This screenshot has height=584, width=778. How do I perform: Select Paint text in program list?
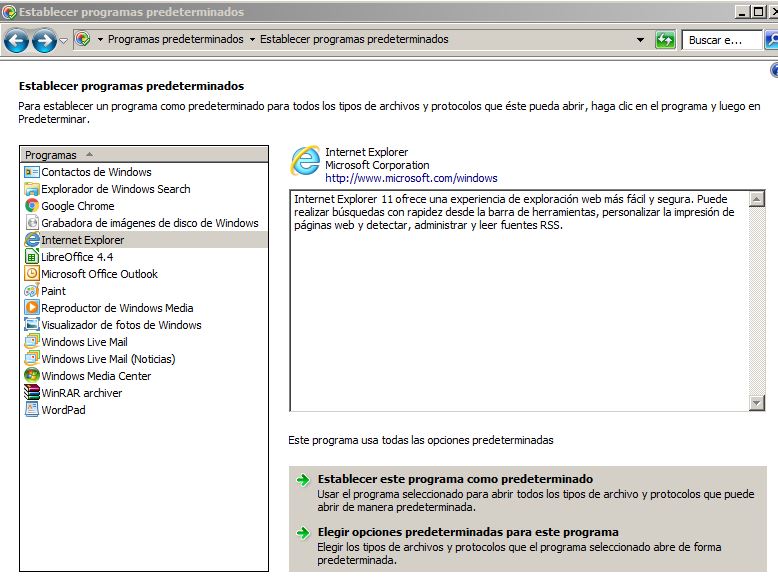click(x=54, y=291)
